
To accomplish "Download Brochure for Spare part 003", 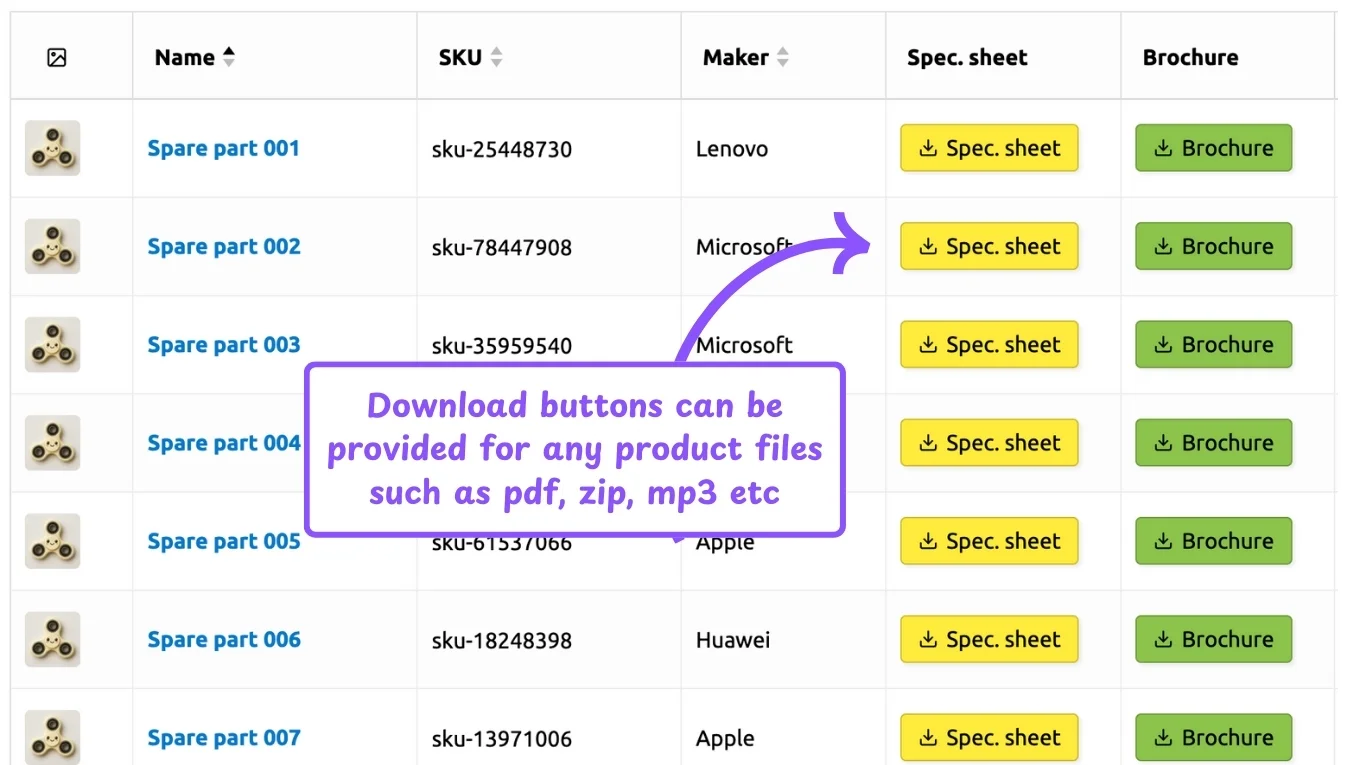I will tap(1214, 345).
